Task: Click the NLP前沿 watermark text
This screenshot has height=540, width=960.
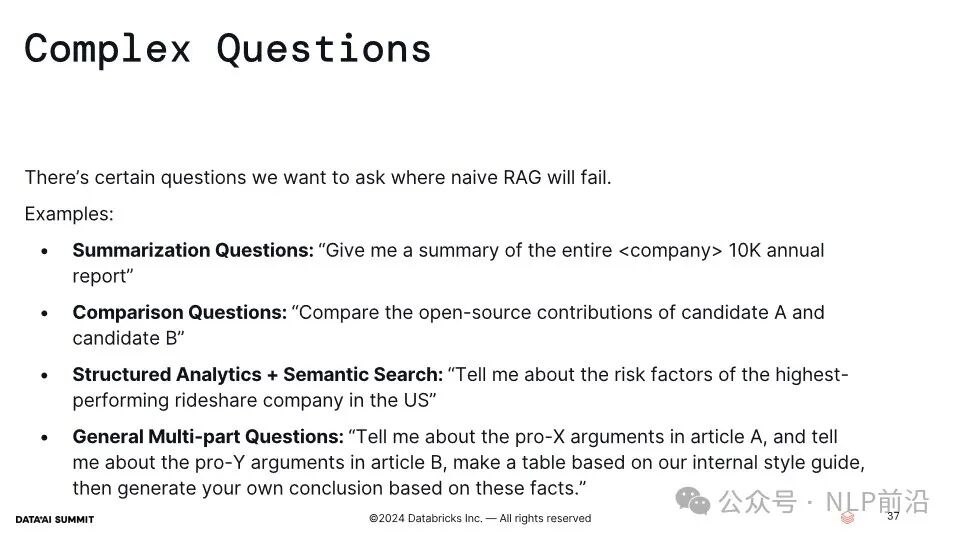Action: pos(877,502)
